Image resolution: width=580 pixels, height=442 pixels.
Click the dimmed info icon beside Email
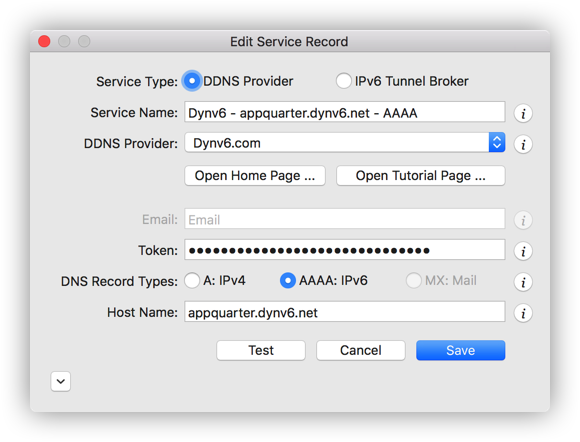(x=523, y=220)
